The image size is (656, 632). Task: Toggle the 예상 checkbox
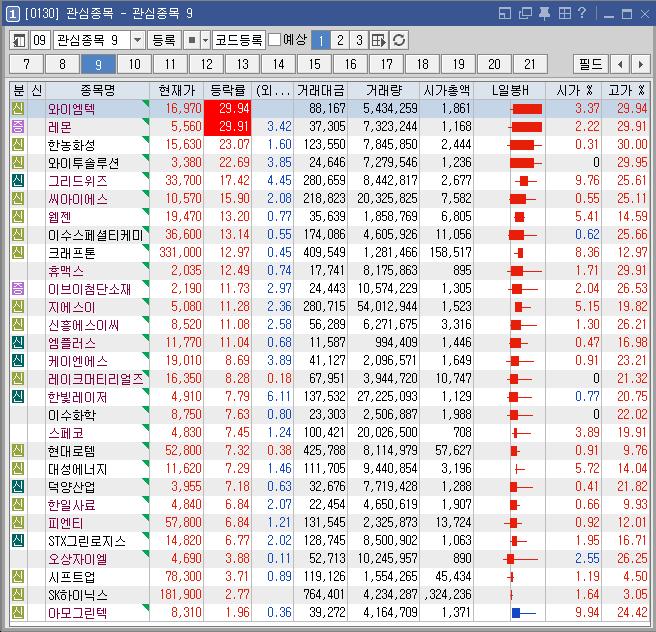point(274,40)
